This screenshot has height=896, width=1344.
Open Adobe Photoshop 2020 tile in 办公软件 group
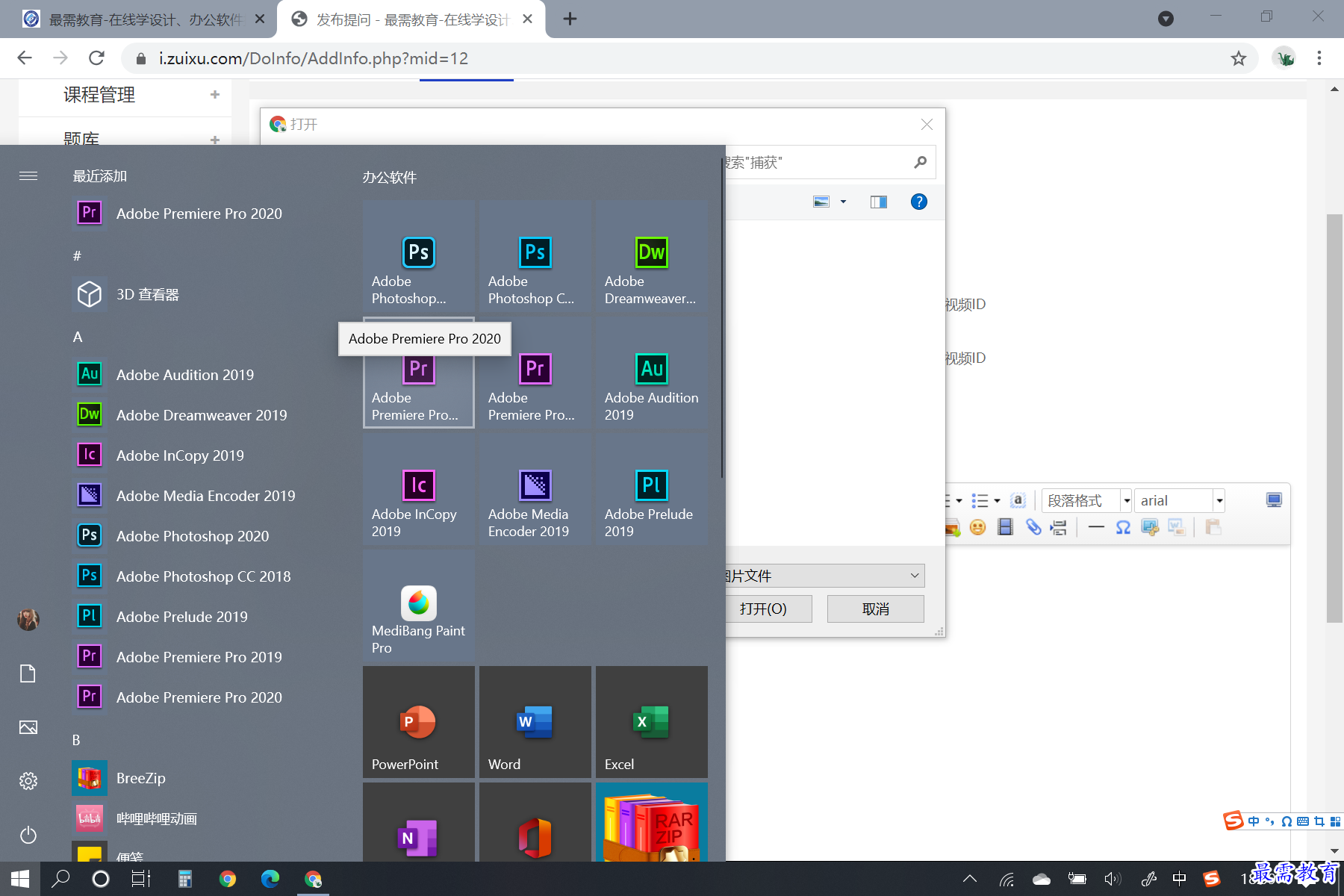click(x=419, y=256)
